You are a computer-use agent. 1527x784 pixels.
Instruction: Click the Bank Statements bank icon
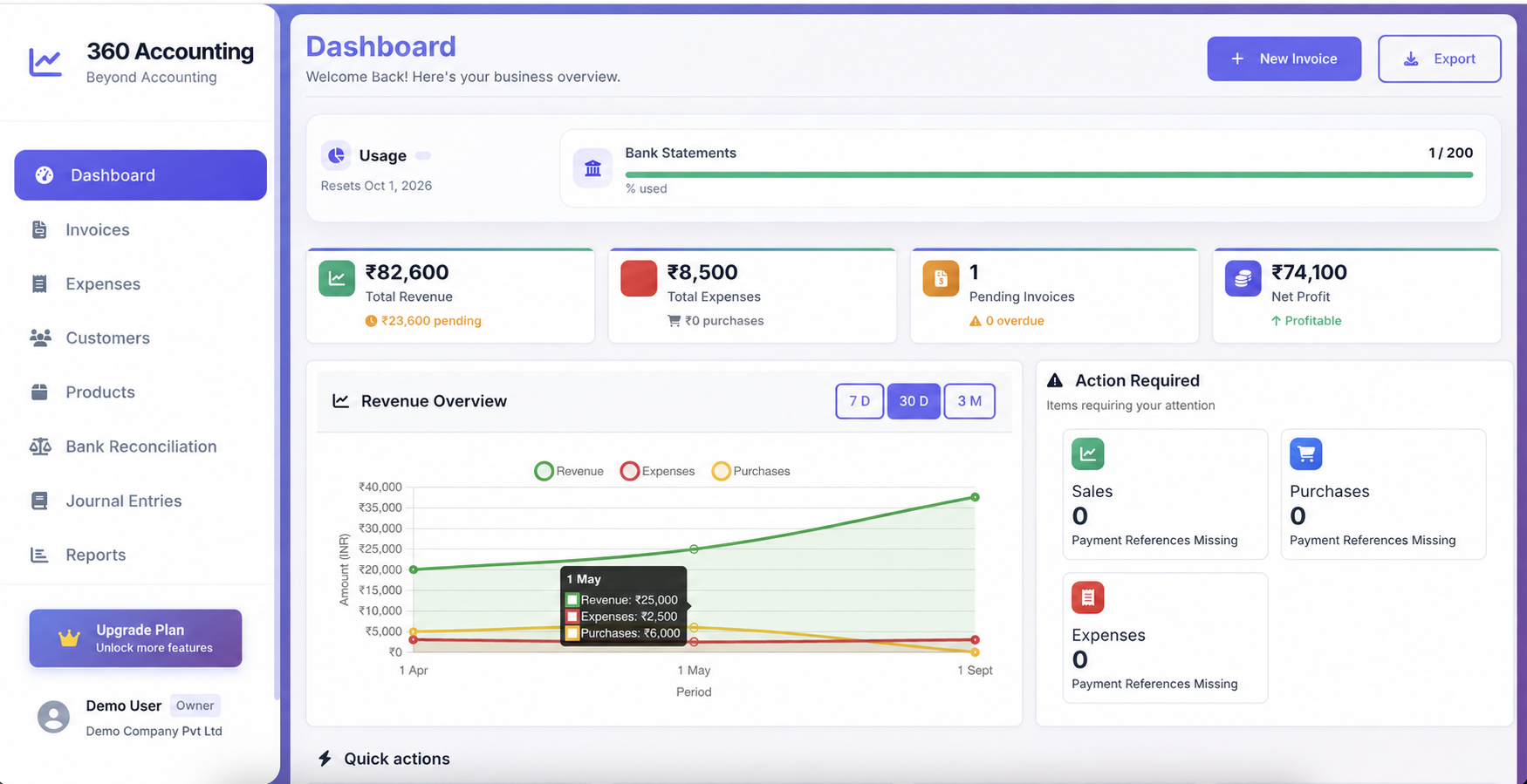[x=592, y=168]
